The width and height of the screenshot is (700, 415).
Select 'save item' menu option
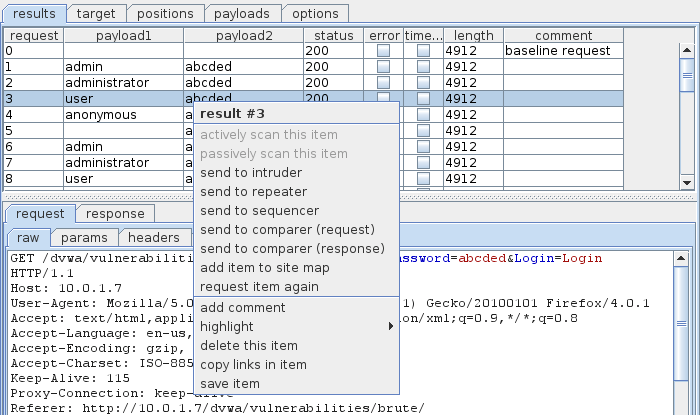pyautogui.click(x=230, y=384)
